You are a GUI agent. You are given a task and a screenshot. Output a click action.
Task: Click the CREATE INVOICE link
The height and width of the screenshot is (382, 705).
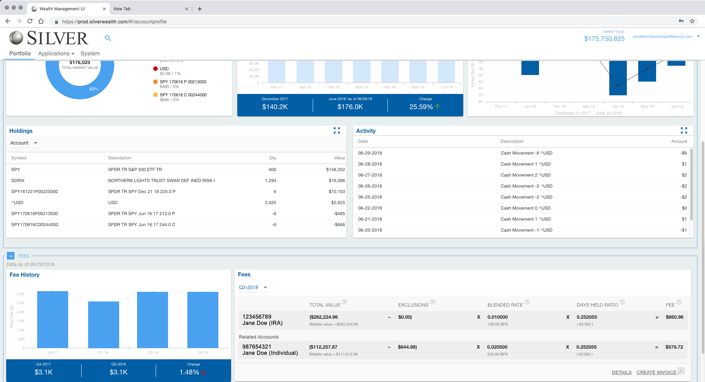(656, 373)
